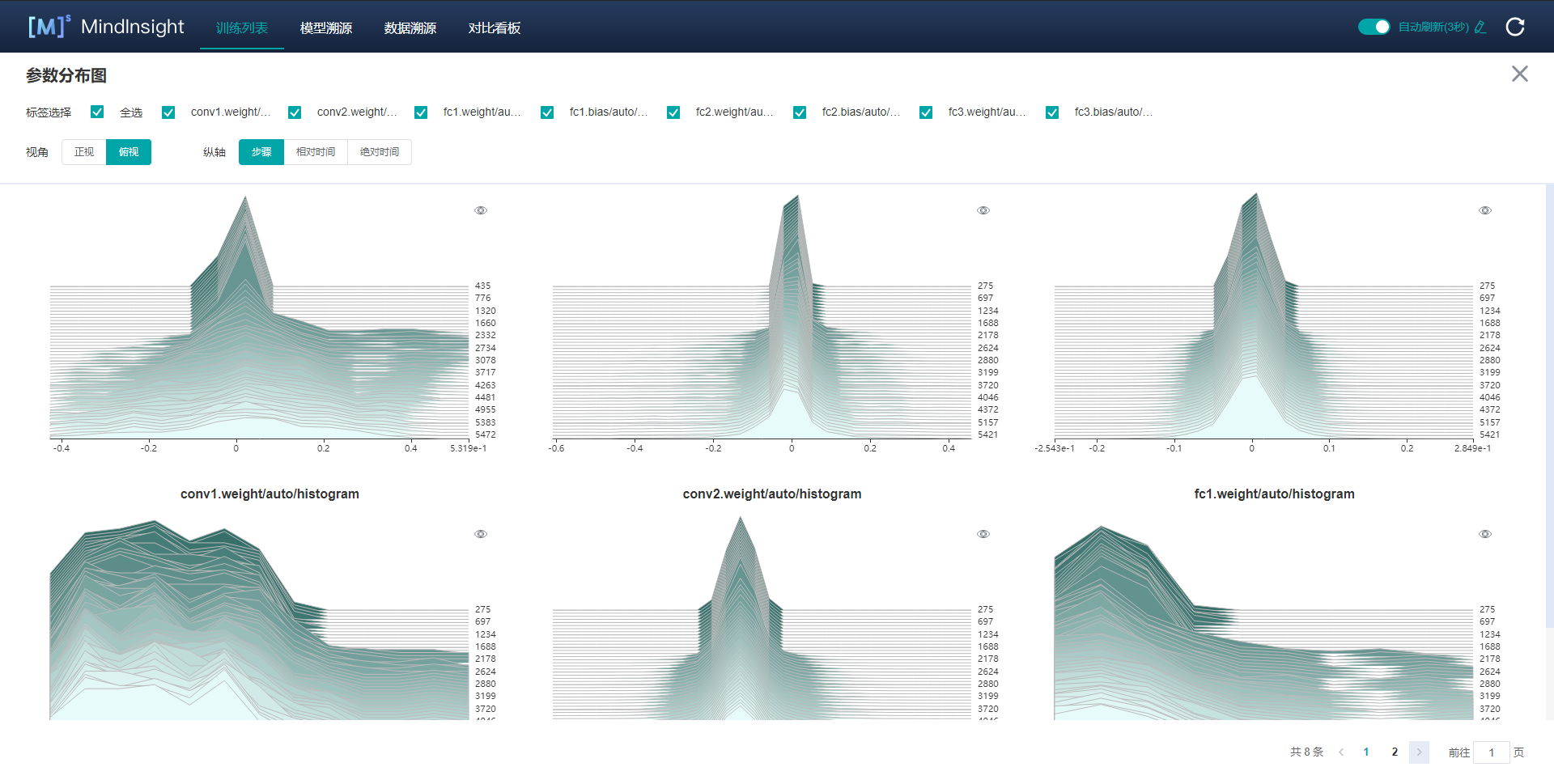Screen dimensions: 1554x784
Task: Uncheck the fc3.weight tag checkbox
Action: click(926, 112)
